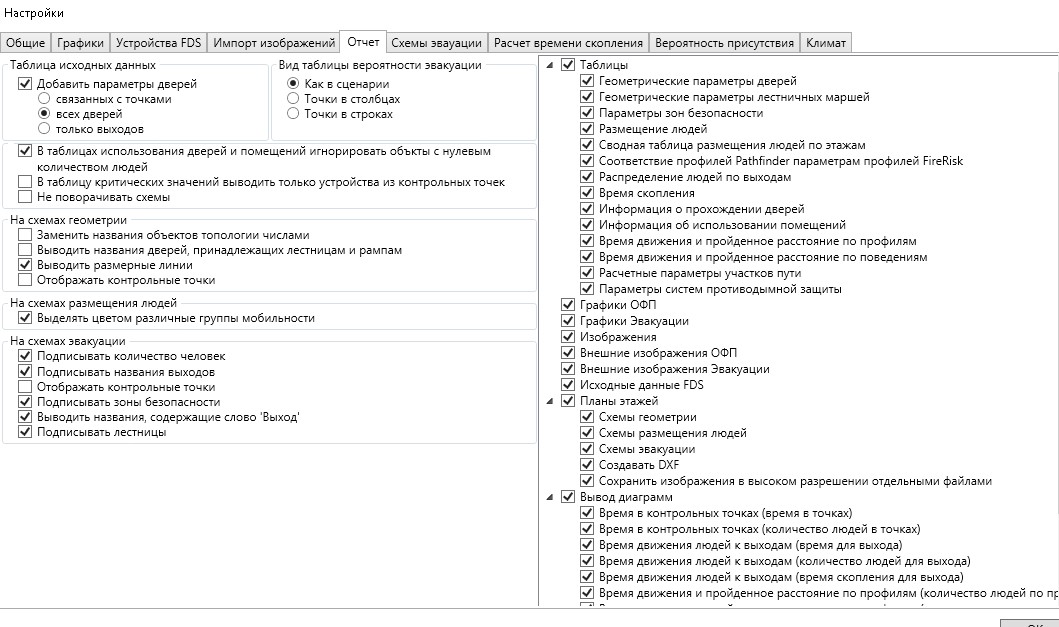Toggle 'Выводить размерные линии' checkbox
Screen dimensions: 1059x627
click(x=25, y=265)
